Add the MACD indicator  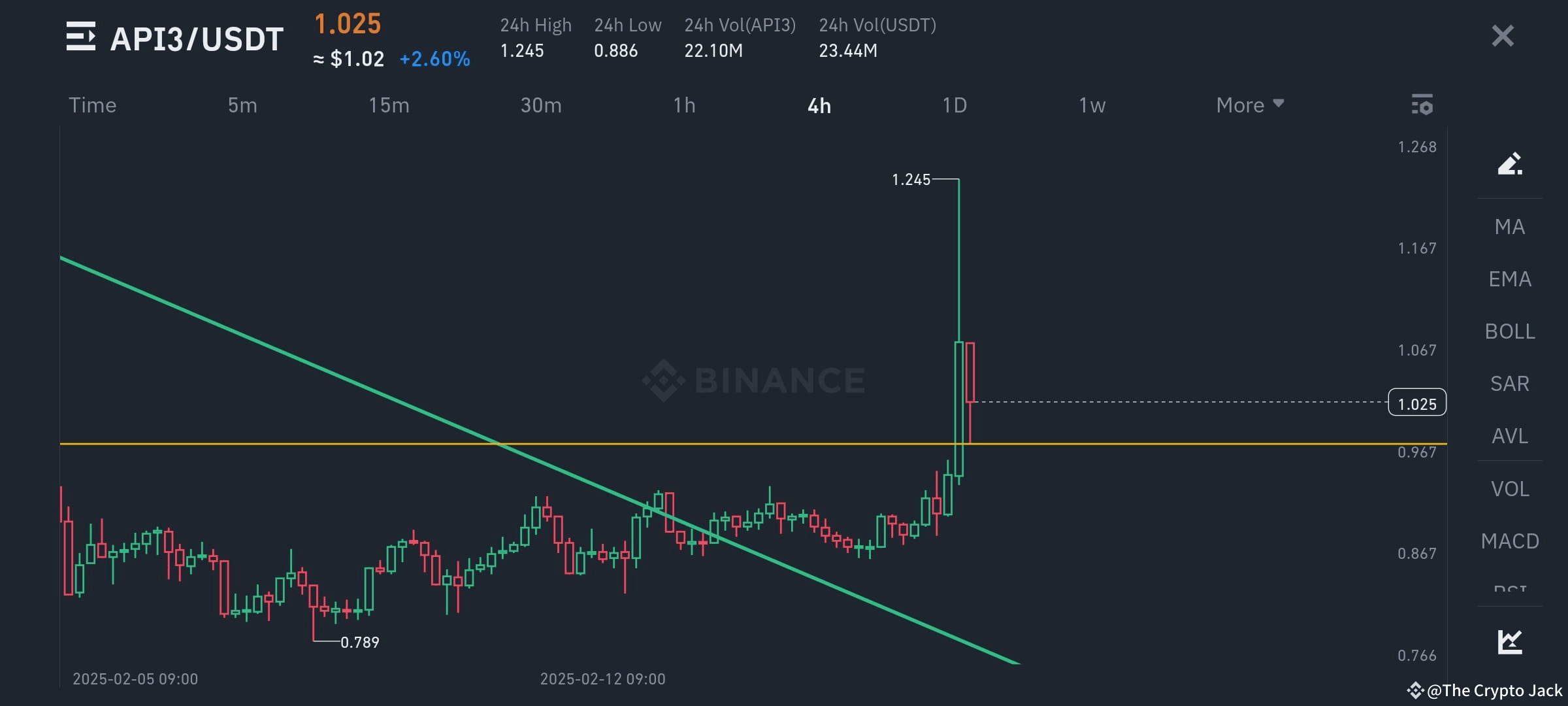tap(1510, 541)
